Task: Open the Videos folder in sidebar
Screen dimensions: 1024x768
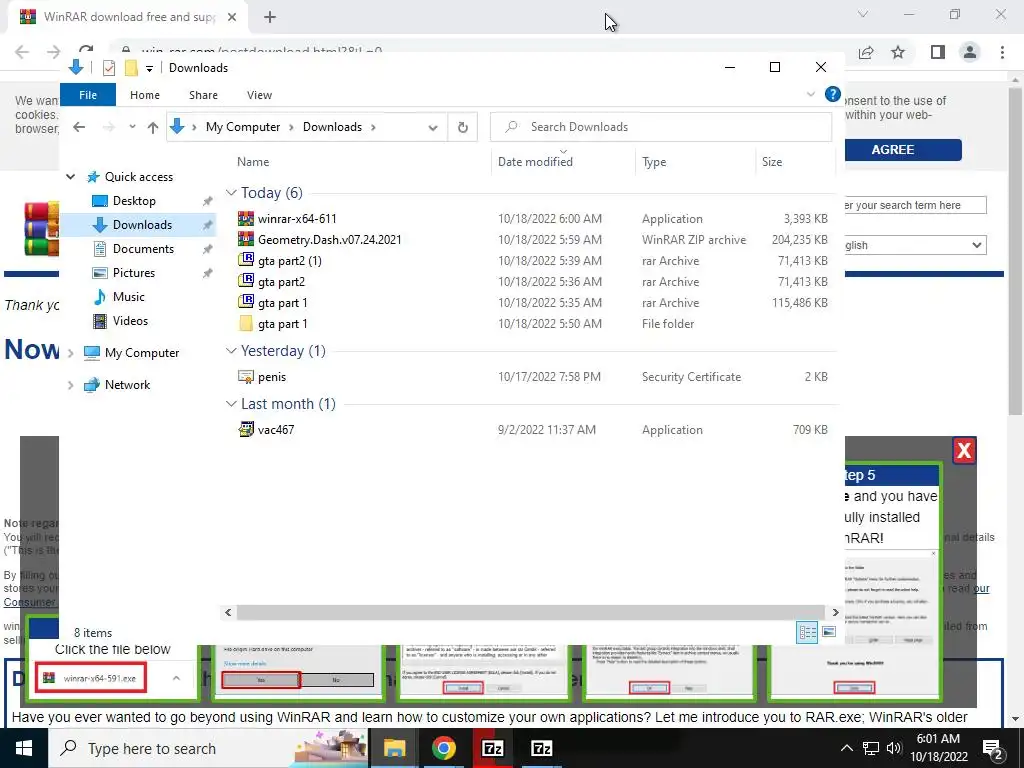Action: [x=130, y=321]
